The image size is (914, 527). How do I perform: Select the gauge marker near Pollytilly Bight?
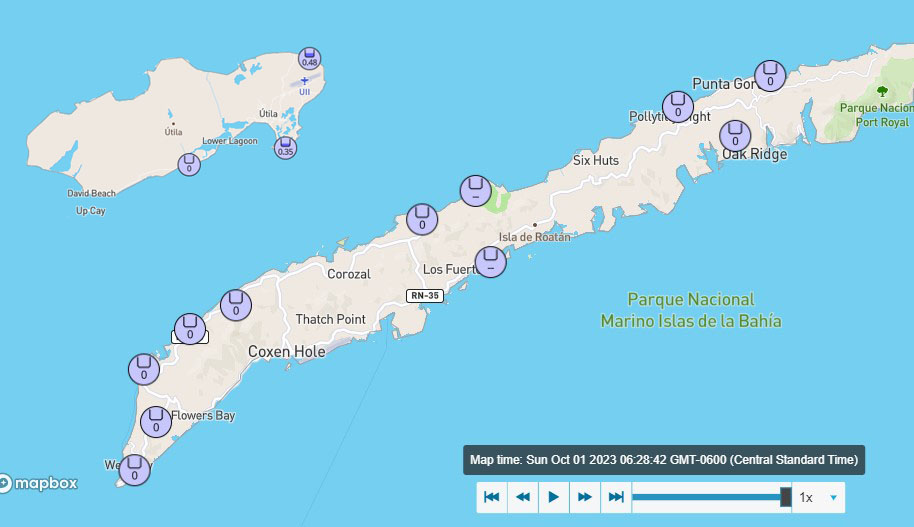pyautogui.click(x=678, y=106)
